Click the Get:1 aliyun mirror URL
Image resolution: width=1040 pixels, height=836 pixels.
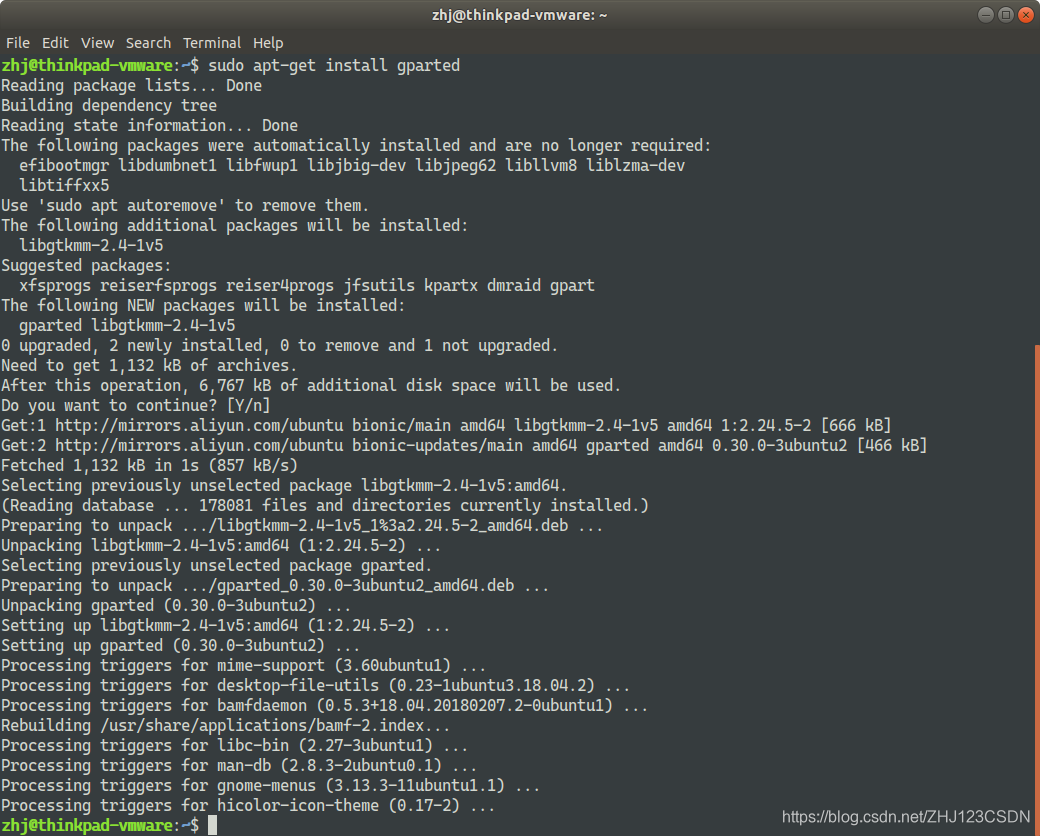pos(199,425)
